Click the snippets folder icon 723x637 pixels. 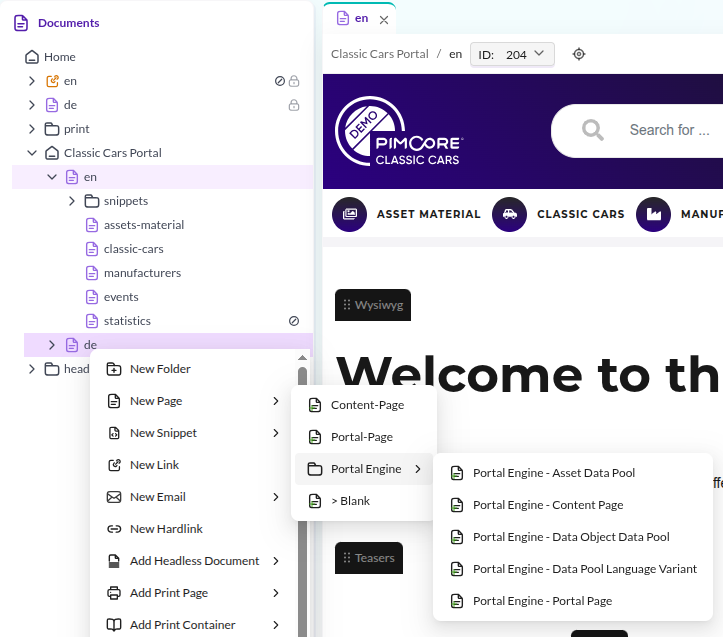(92, 201)
